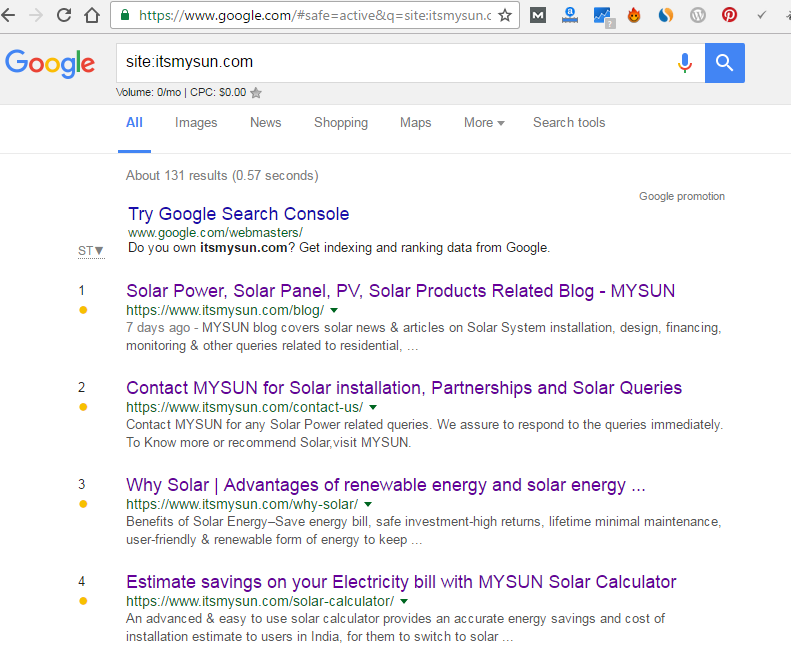
Task: Expand the arrow after the why-solar URL
Action: 368,504
